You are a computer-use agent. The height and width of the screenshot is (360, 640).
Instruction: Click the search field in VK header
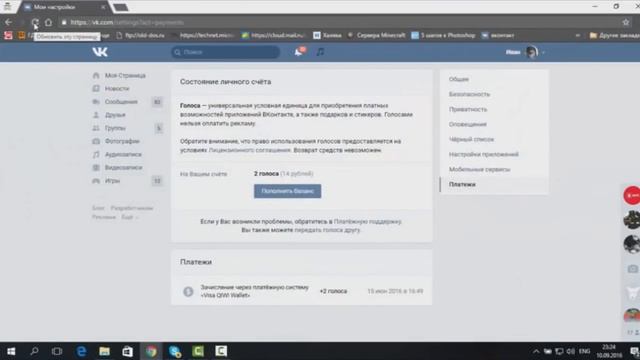[226, 52]
